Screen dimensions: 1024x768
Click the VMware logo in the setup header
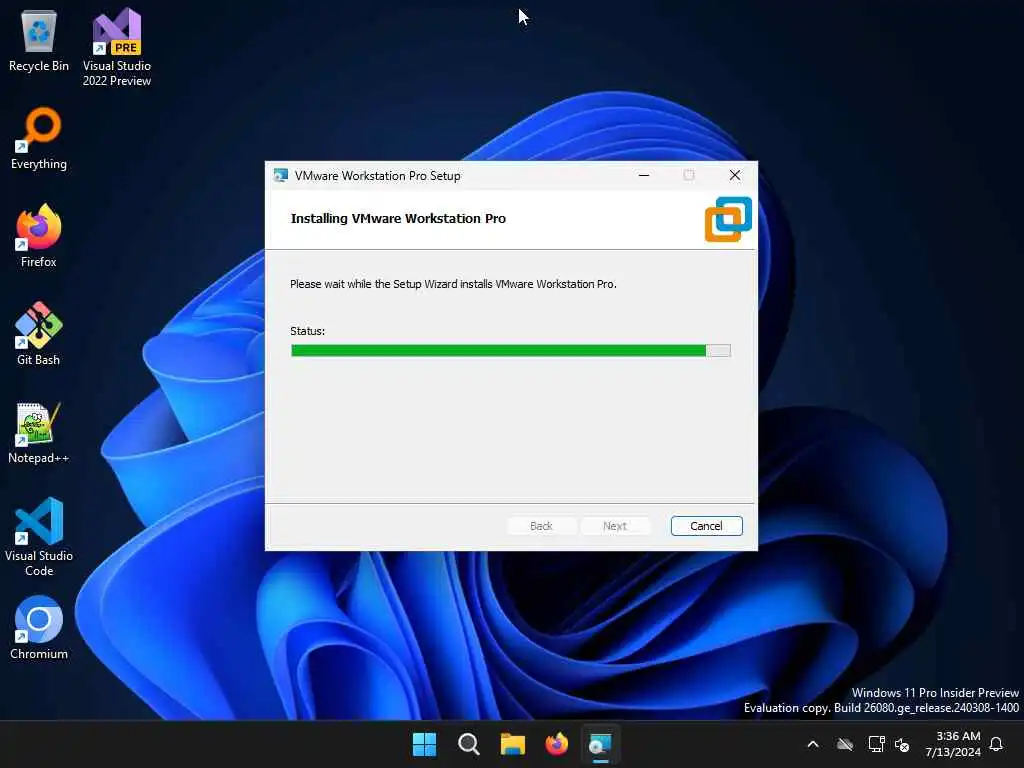[x=728, y=219]
